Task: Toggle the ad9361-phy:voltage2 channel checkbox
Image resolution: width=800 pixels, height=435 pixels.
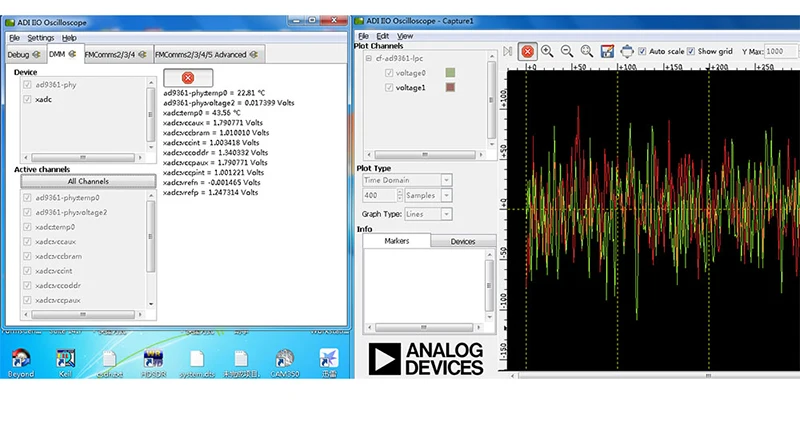Action: (x=28, y=212)
